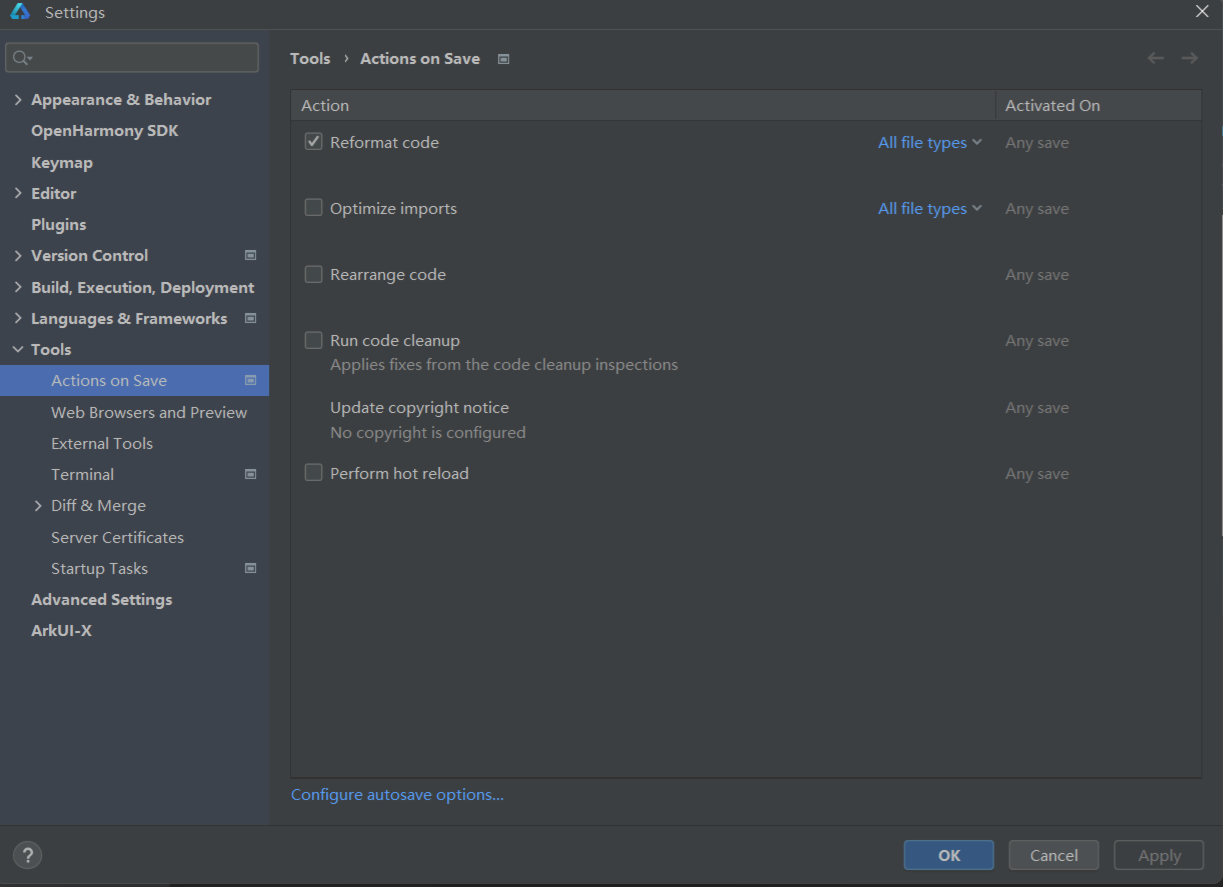The height and width of the screenshot is (887, 1223).
Task: Click the Update copyright notice label
Action: [x=419, y=408]
